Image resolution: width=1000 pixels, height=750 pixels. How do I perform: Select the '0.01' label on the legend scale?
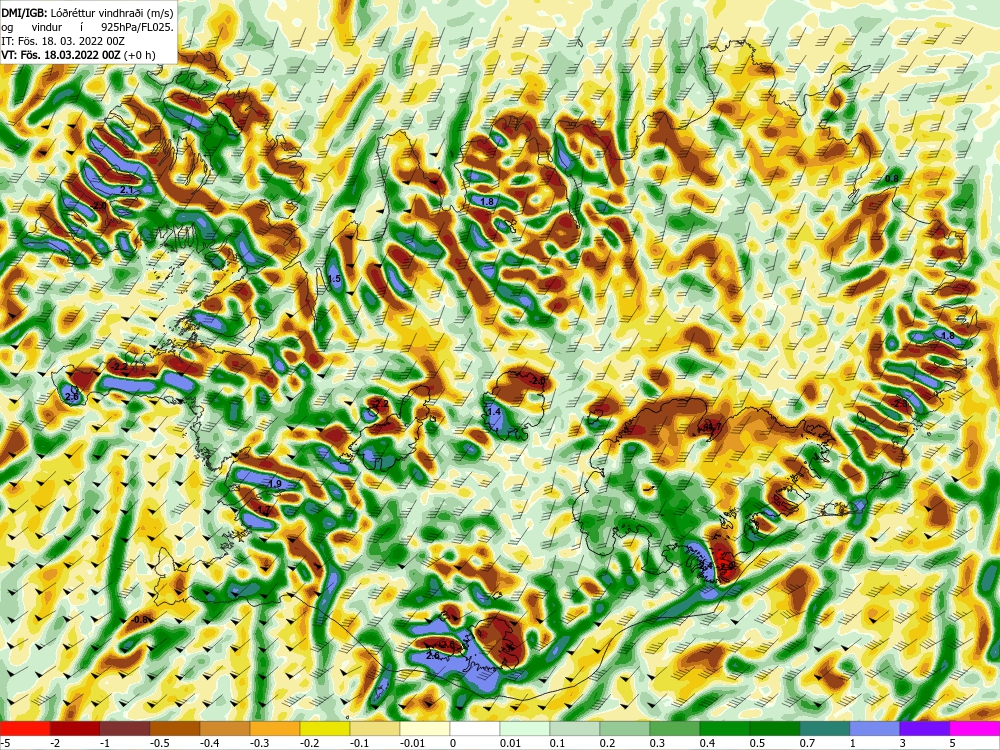(511, 743)
